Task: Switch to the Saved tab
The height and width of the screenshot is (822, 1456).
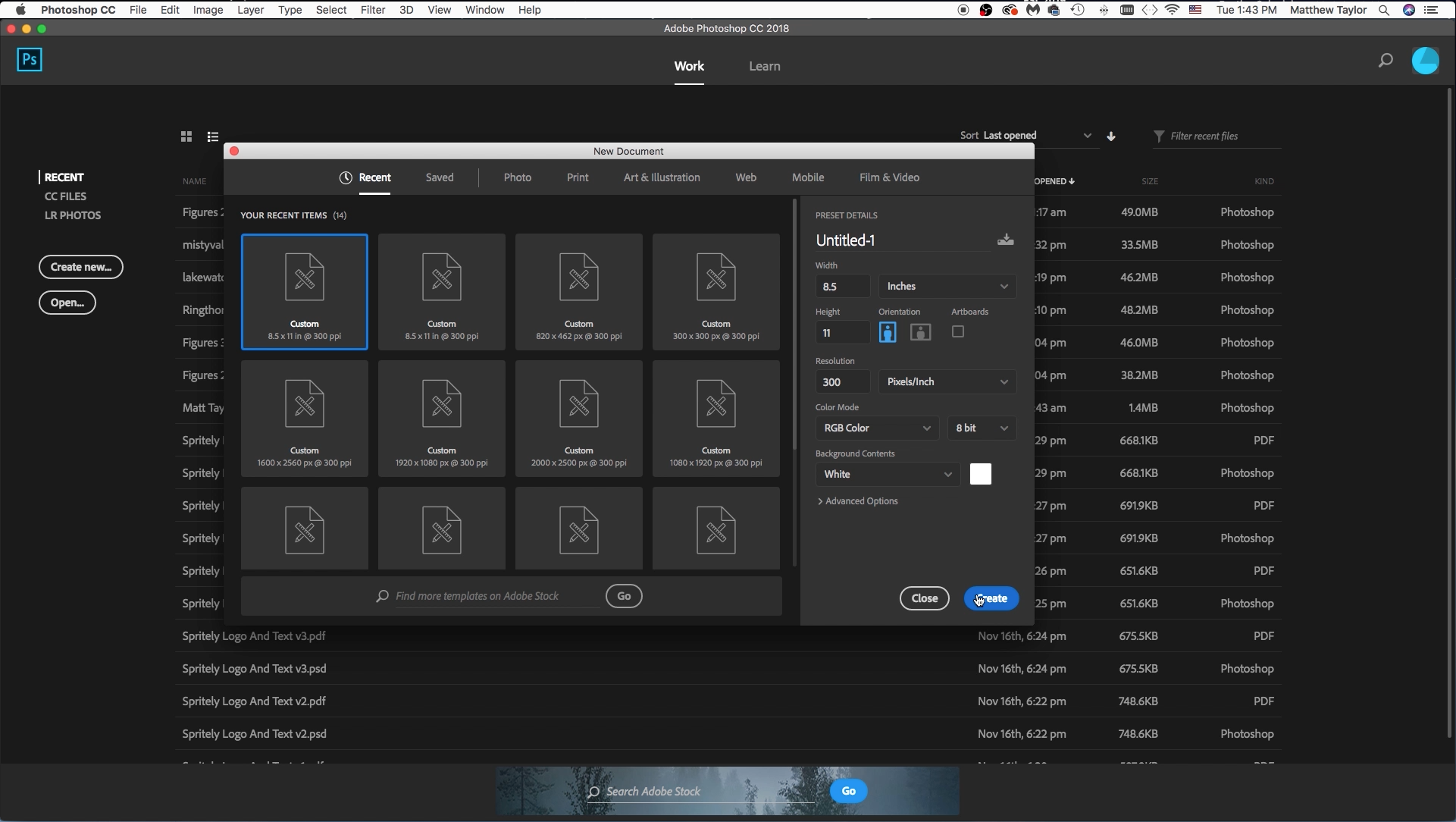Action: tap(440, 177)
